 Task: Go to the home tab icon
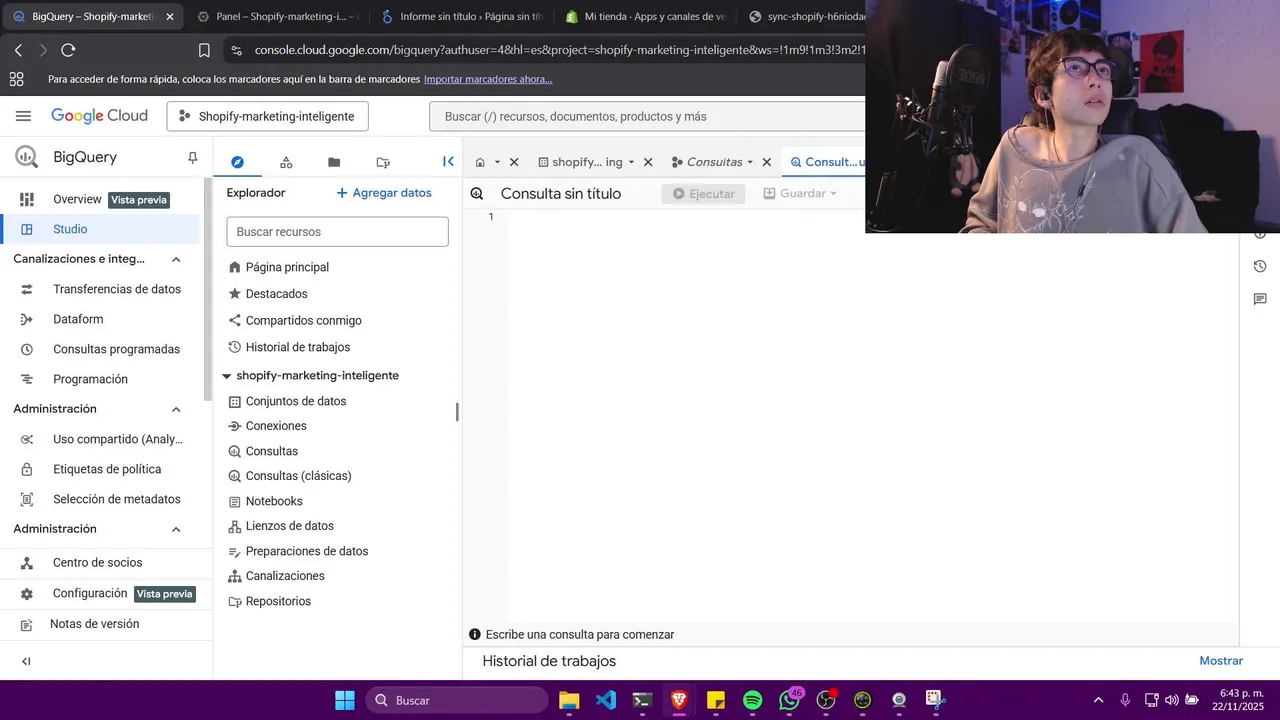pyautogui.click(x=480, y=162)
